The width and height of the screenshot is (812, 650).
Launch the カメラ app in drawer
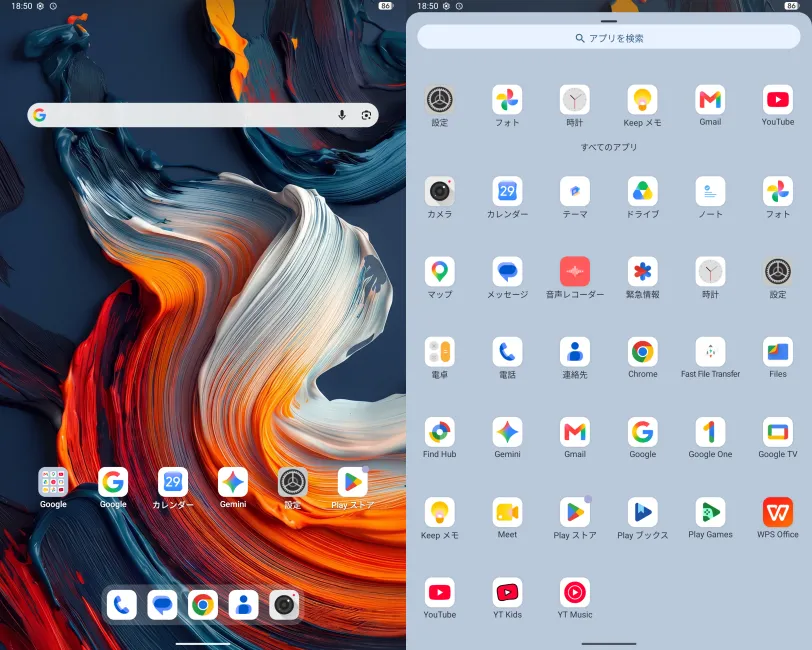[x=440, y=191]
